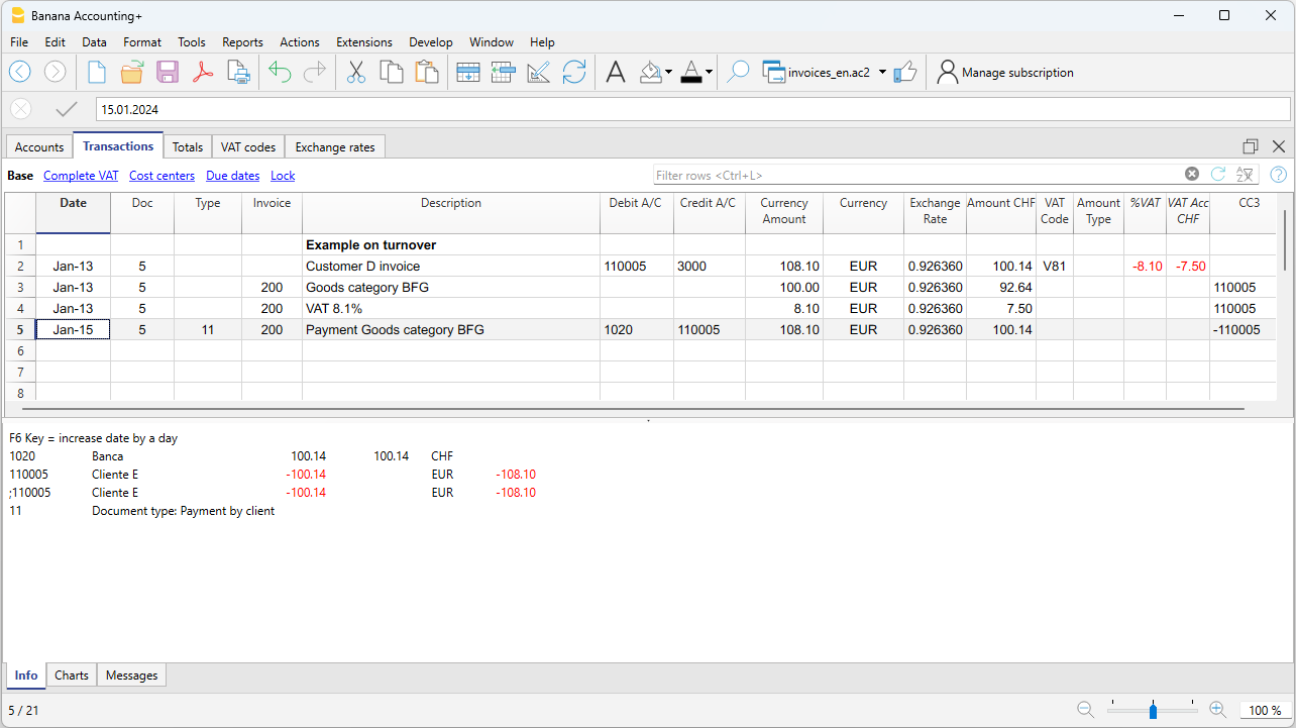Click the zoom slider handle
1296x728 pixels.
pos(1153,710)
